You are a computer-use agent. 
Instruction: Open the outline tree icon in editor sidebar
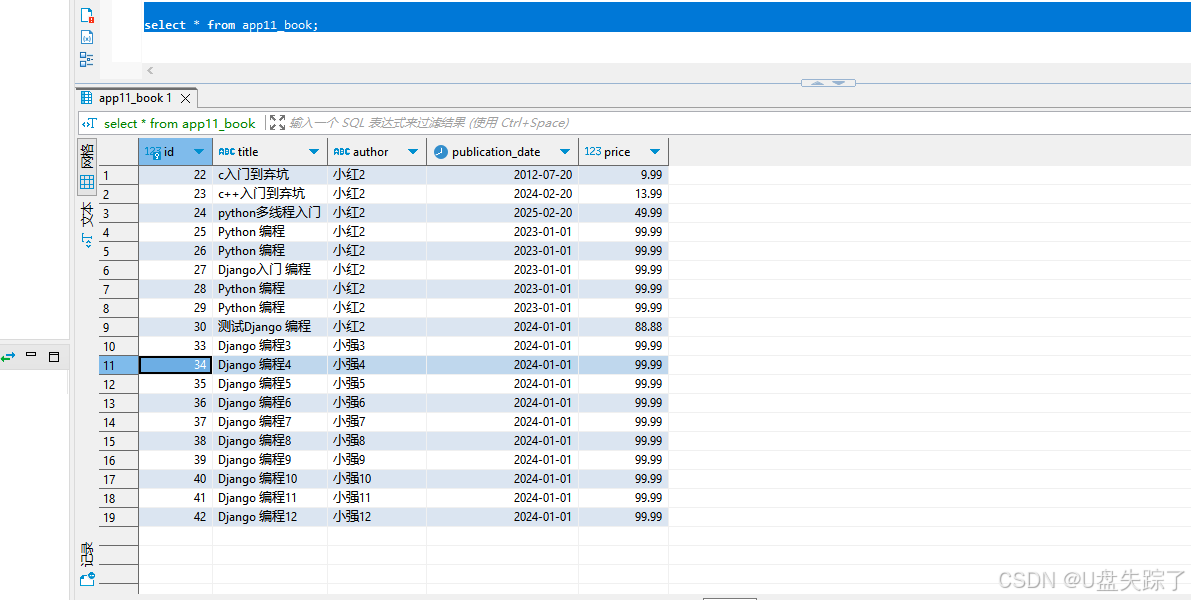coord(87,59)
